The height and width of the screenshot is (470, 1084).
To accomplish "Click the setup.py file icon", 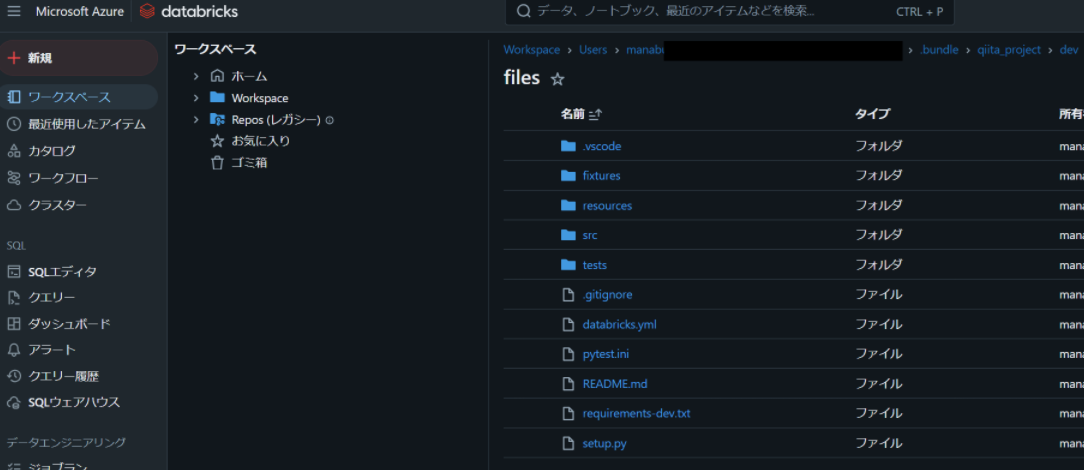I will pos(568,443).
